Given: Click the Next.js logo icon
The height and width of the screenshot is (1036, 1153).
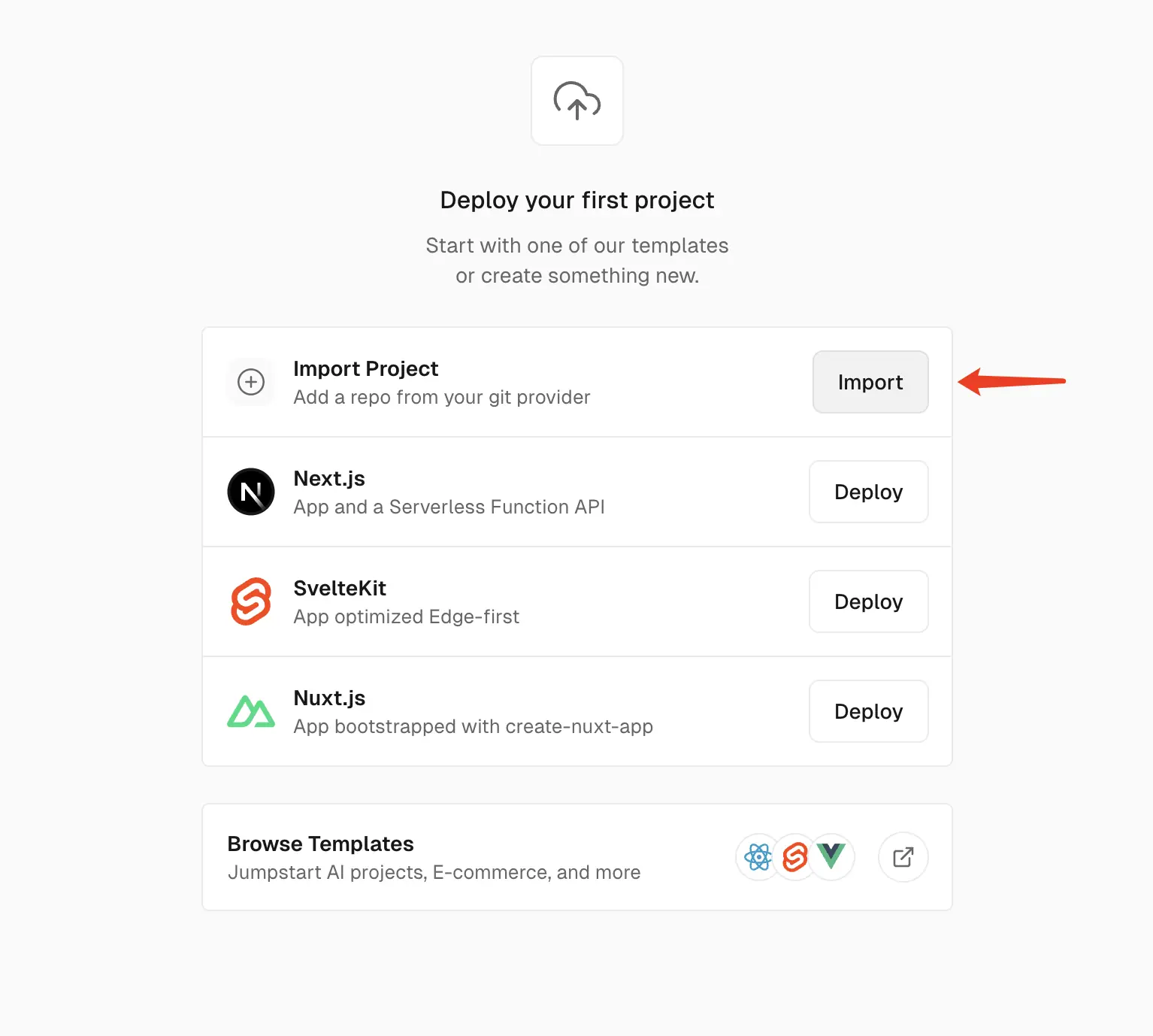Looking at the screenshot, I should pyautogui.click(x=251, y=492).
